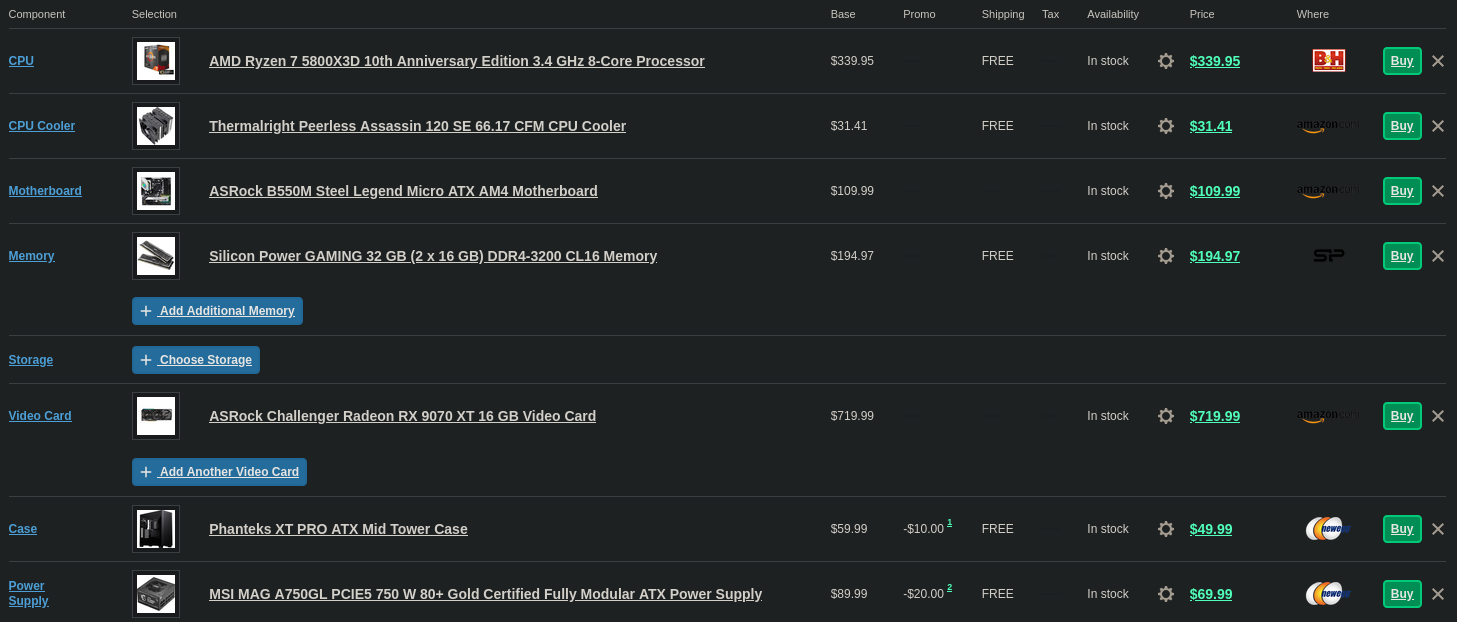Image resolution: width=1457 pixels, height=622 pixels.
Task: Open gear options for Video Card row
Action: point(1166,416)
